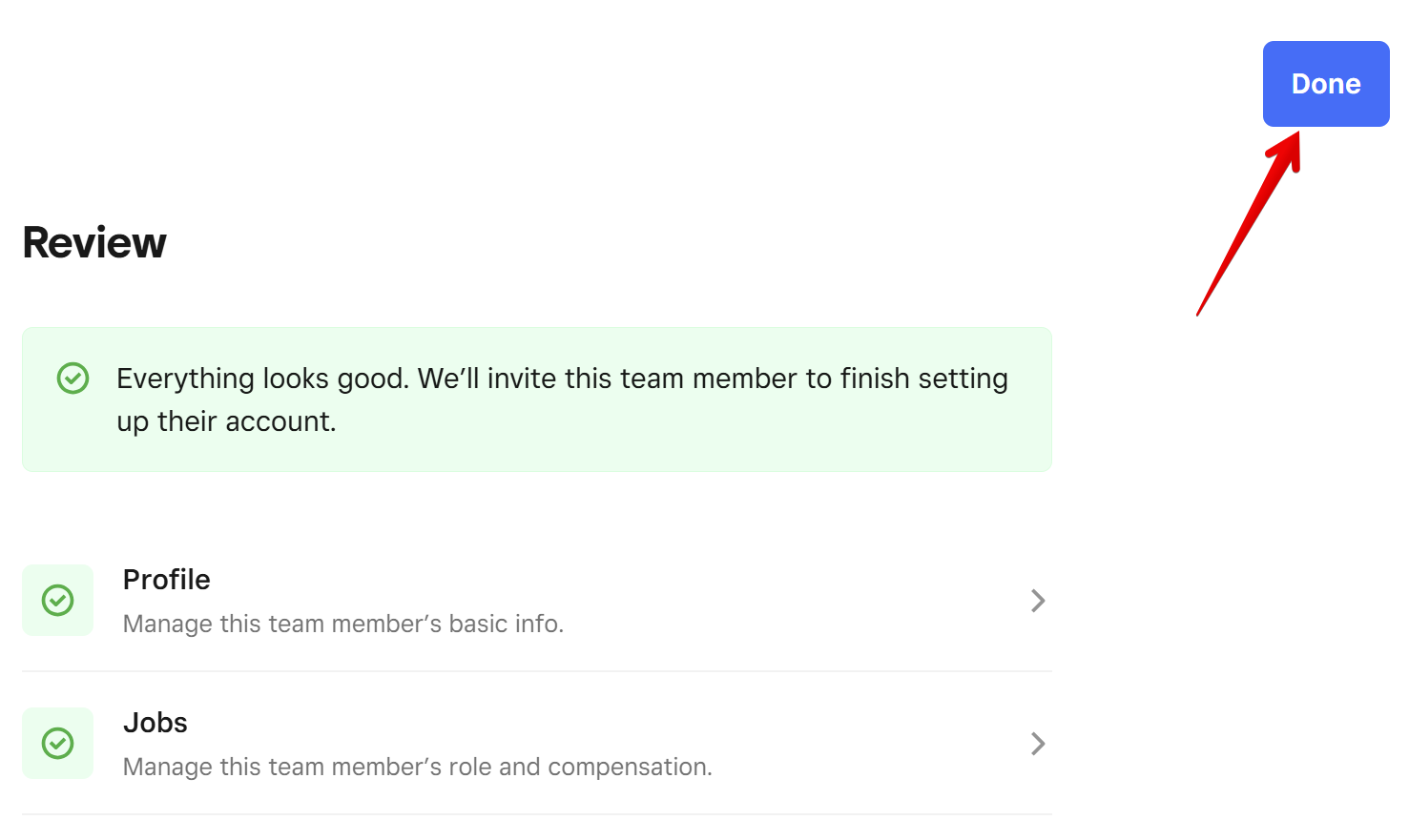Expand the Profile section with its chevron
Viewport: 1409px width, 840px height.
point(1038,601)
